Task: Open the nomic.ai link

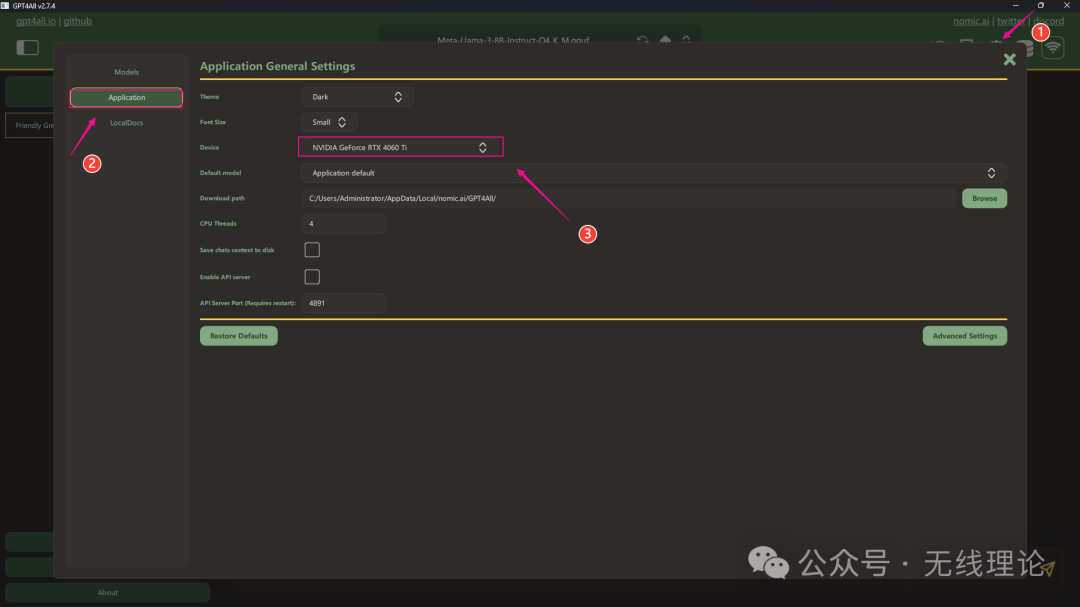Action: [970, 21]
